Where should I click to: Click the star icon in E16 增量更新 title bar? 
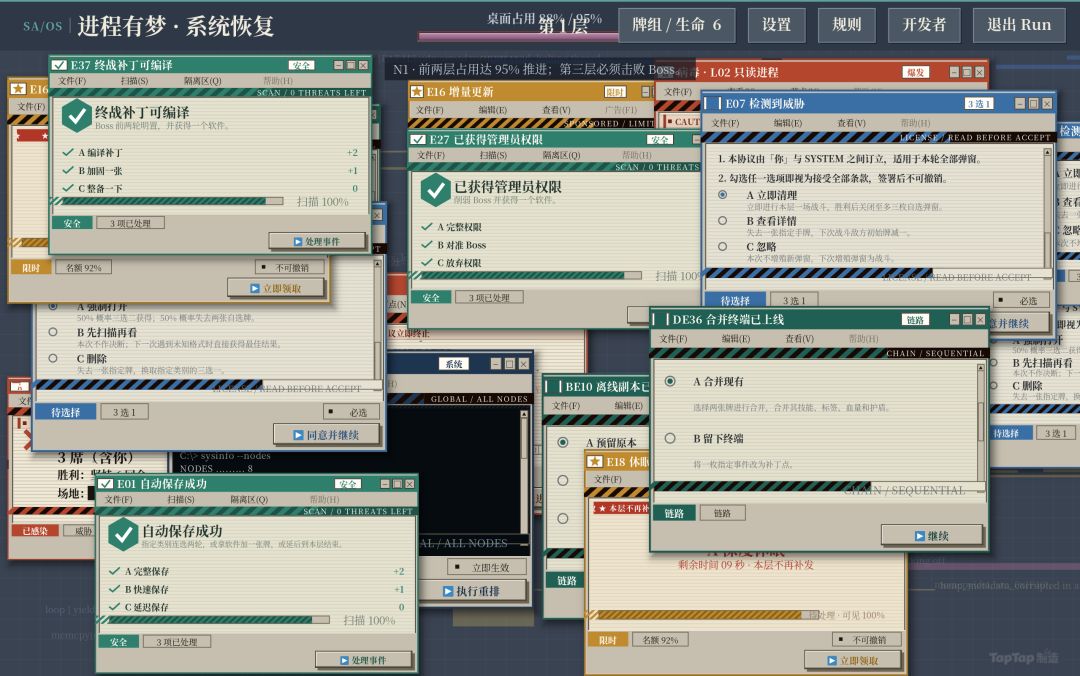[416, 91]
